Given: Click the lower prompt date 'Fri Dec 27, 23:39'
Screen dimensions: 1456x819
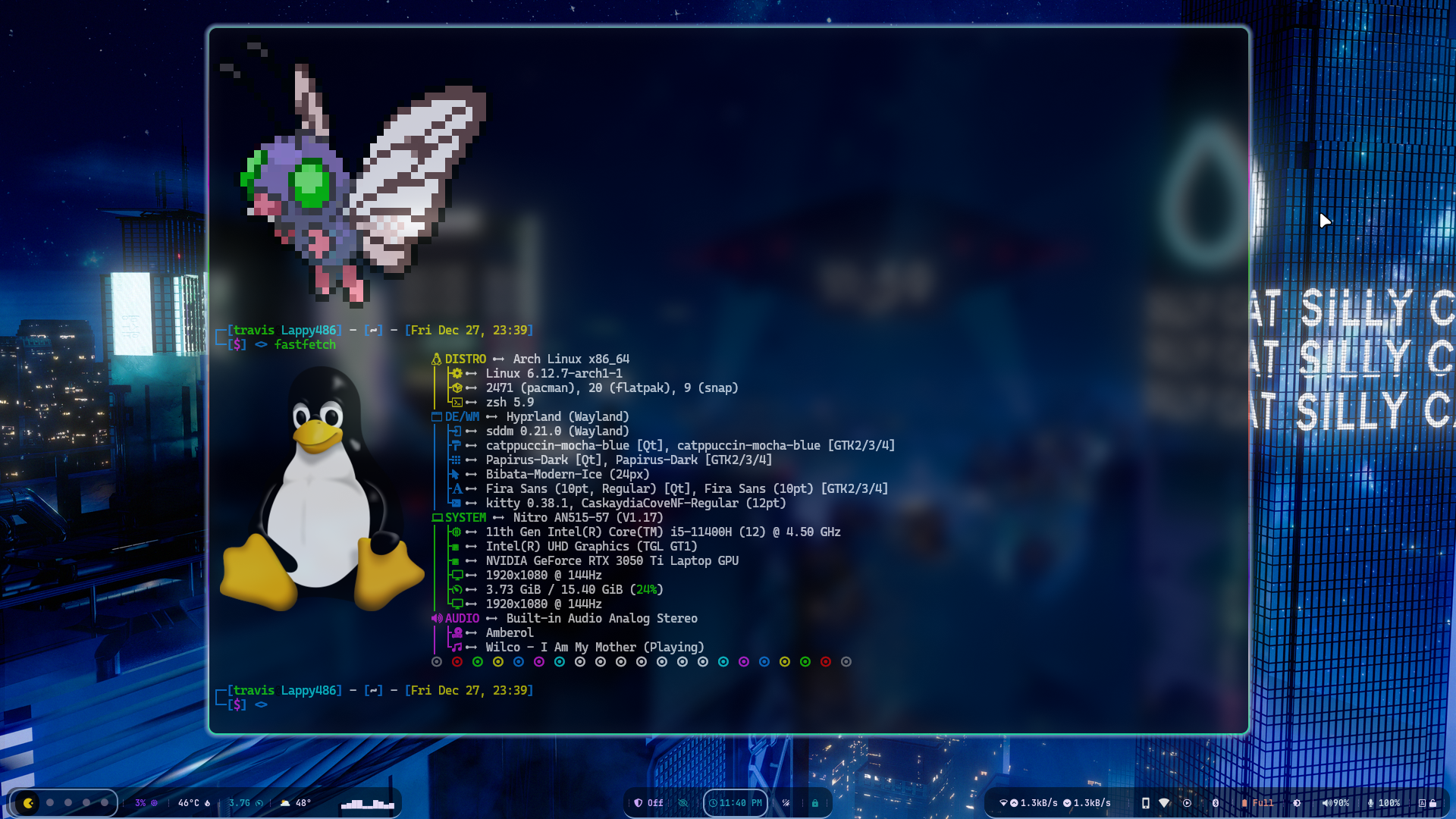Looking at the screenshot, I should (469, 690).
